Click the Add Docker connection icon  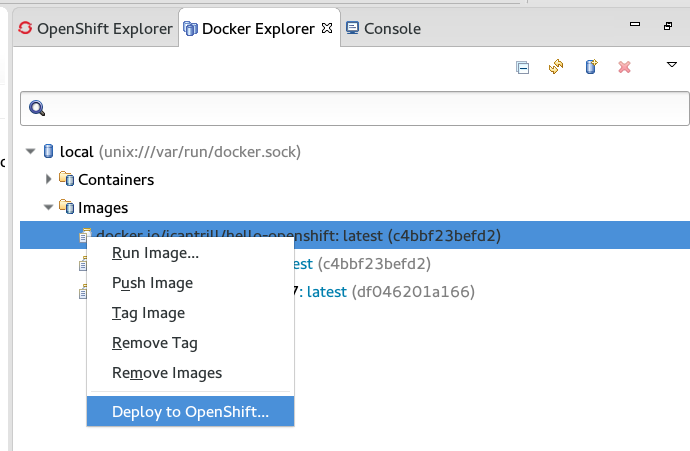591,67
